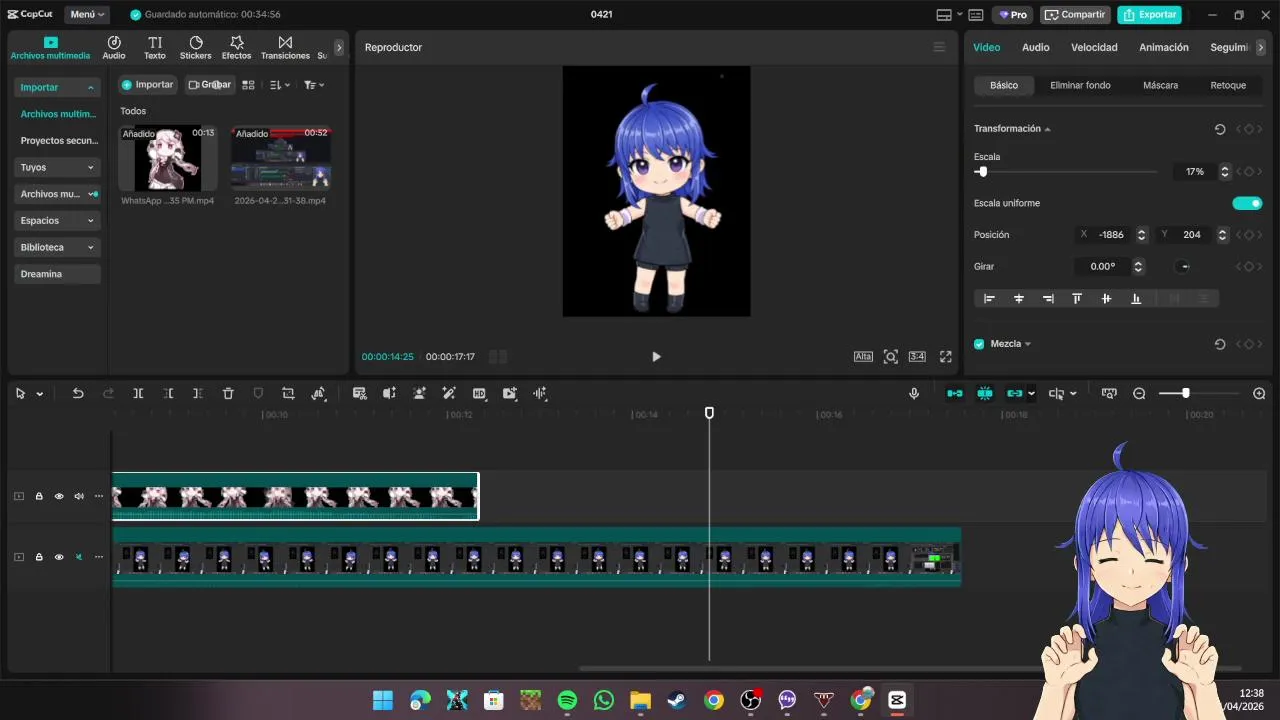This screenshot has height=720, width=1280.
Task: Open the media filter dropdown
Action: (x=314, y=85)
